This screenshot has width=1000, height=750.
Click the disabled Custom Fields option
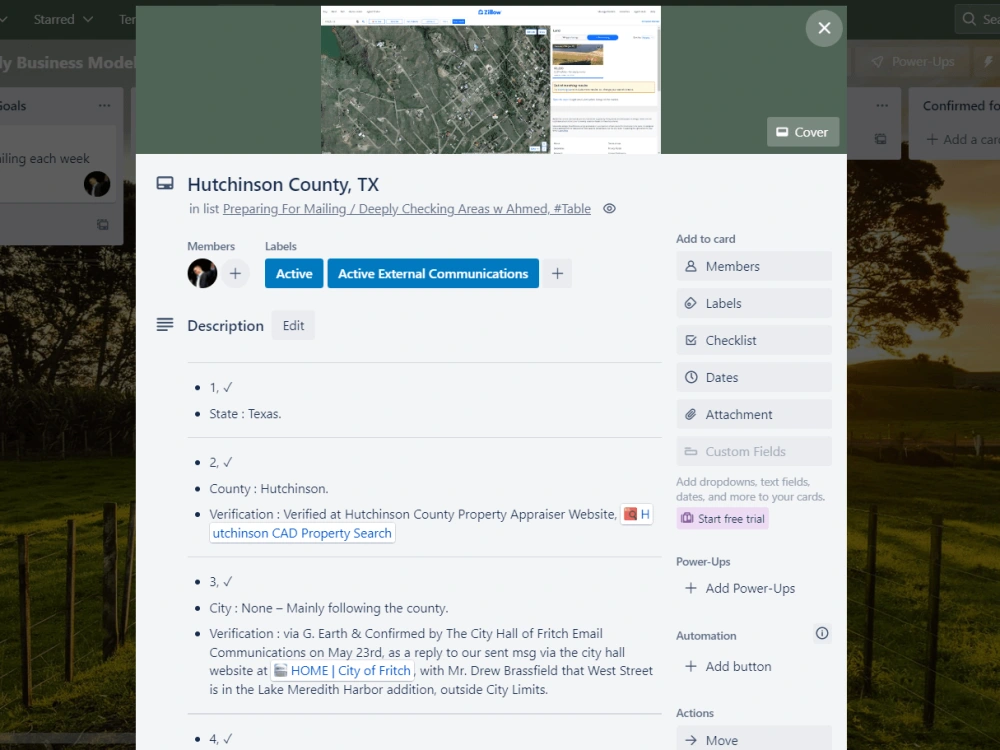(x=754, y=452)
